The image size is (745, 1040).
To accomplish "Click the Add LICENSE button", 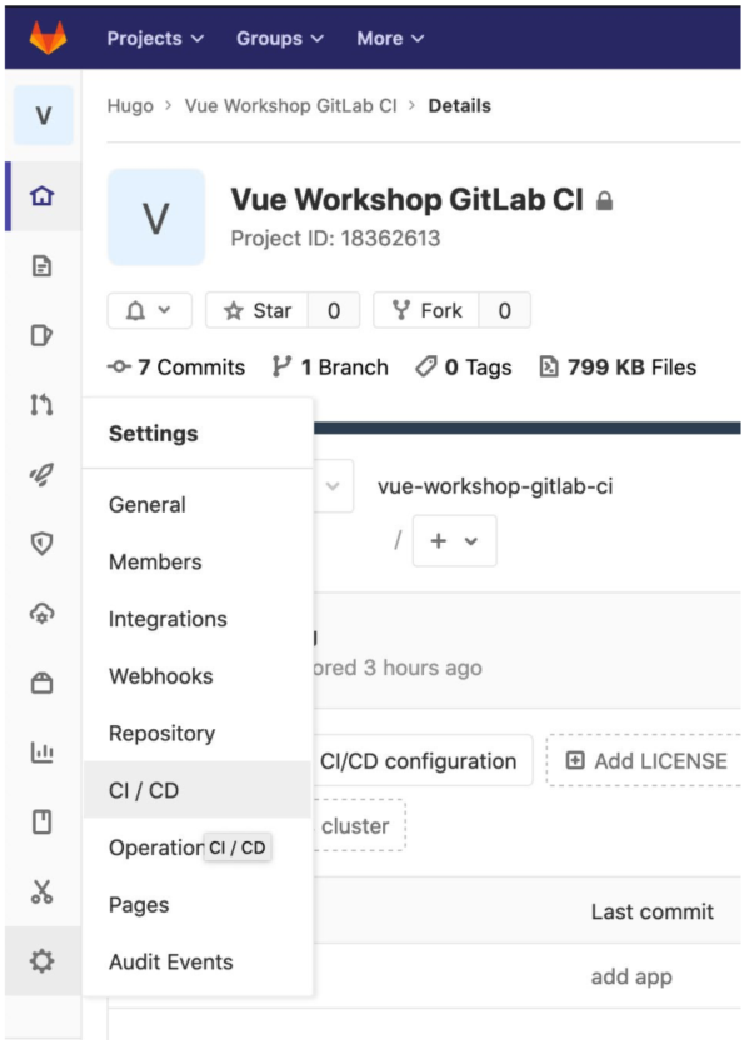I will pos(645,761).
